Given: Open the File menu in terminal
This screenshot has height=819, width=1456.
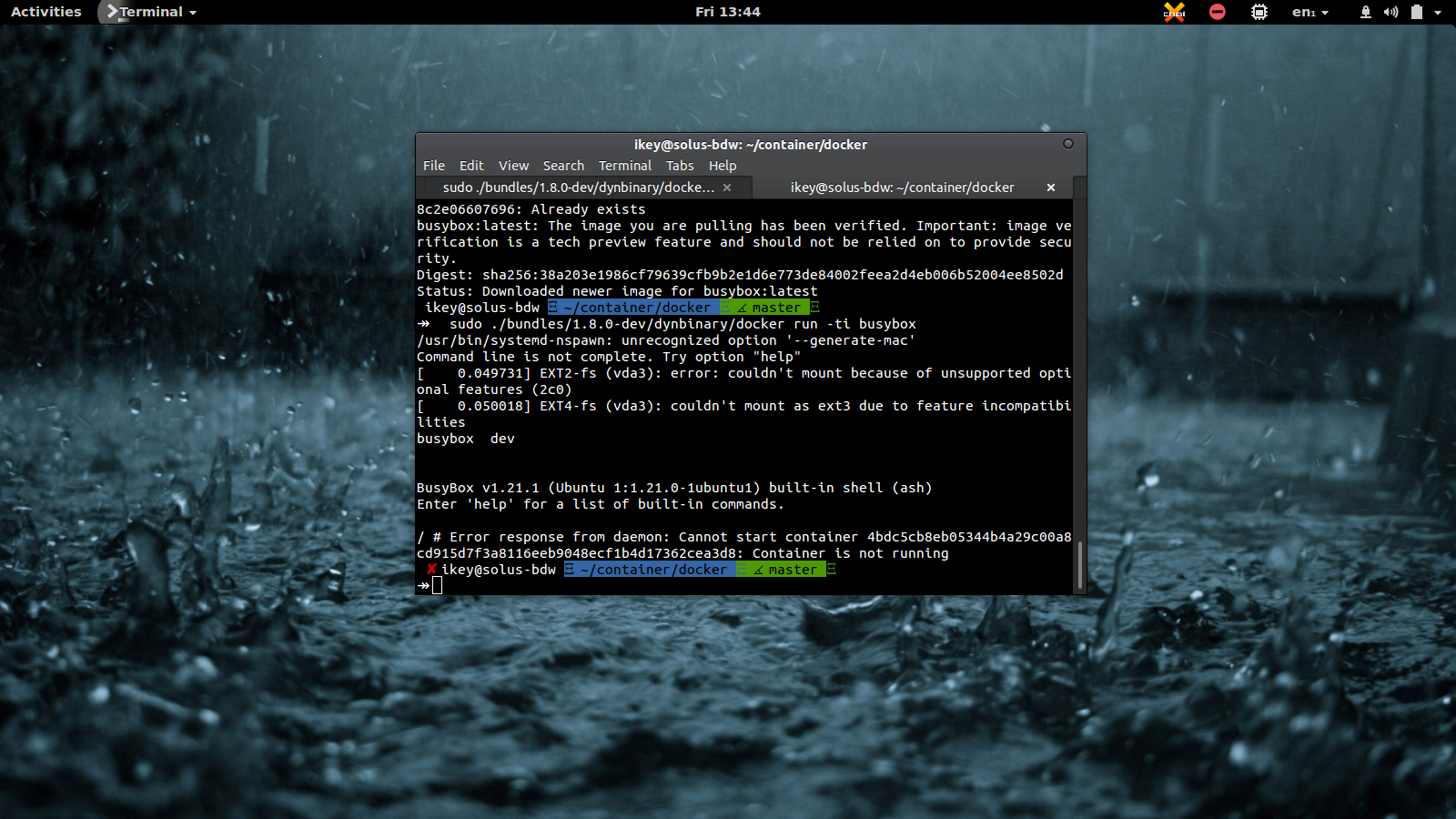Looking at the screenshot, I should pos(434,166).
